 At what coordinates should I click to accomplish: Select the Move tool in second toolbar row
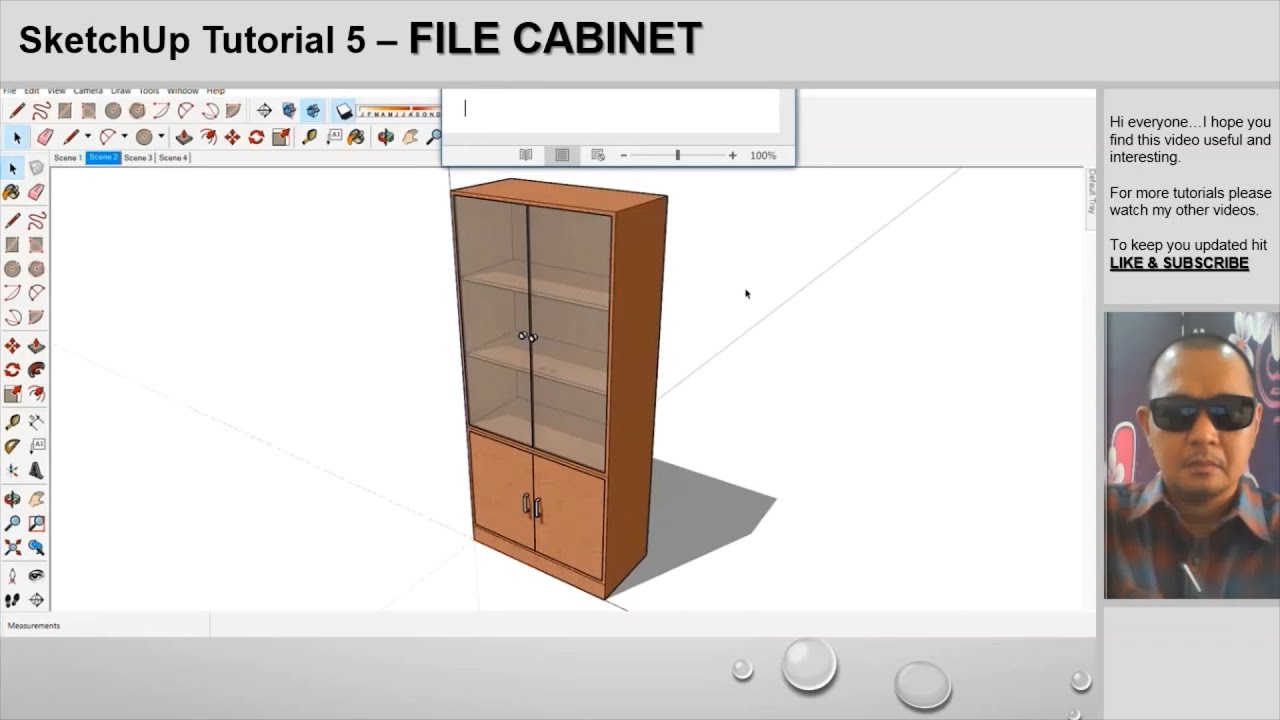coord(232,137)
